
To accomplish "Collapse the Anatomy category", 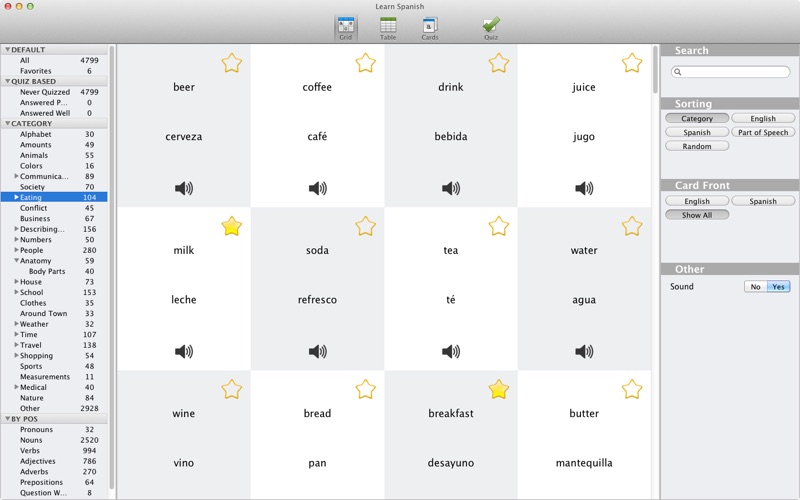I will [16, 261].
